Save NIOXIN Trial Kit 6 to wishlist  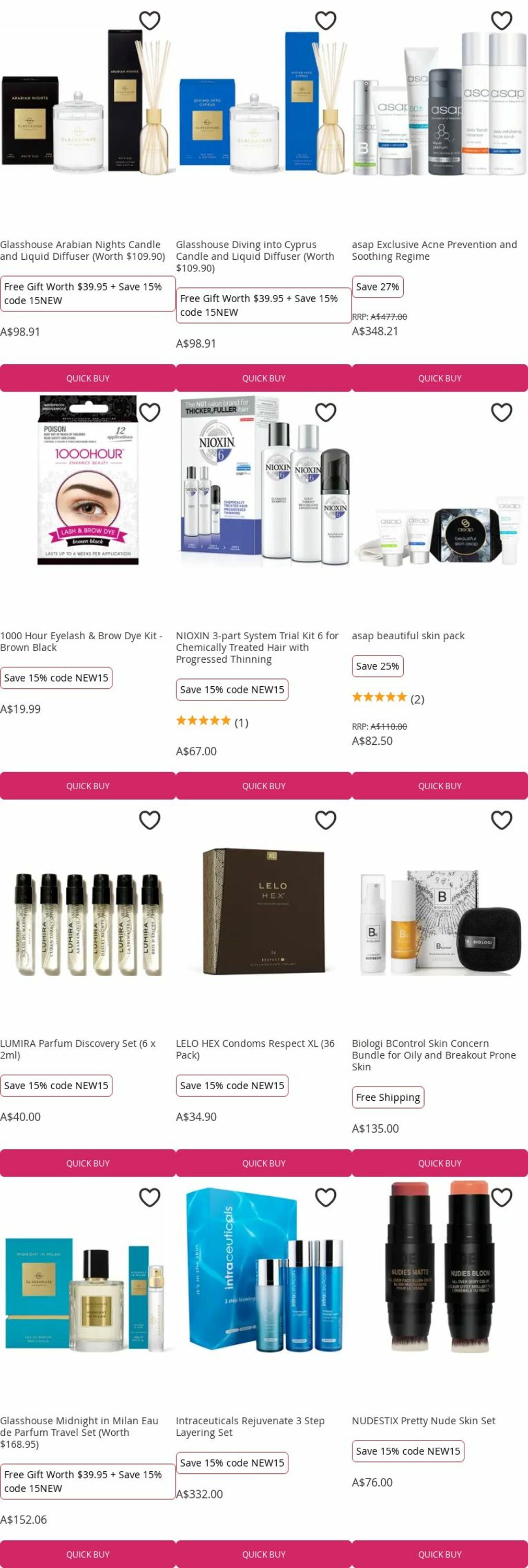(x=325, y=413)
